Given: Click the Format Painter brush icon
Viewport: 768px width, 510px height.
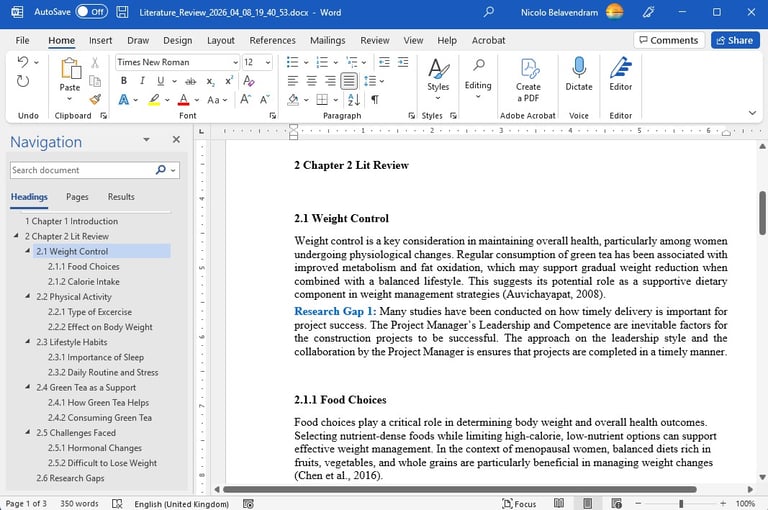Looking at the screenshot, I should 96,100.
